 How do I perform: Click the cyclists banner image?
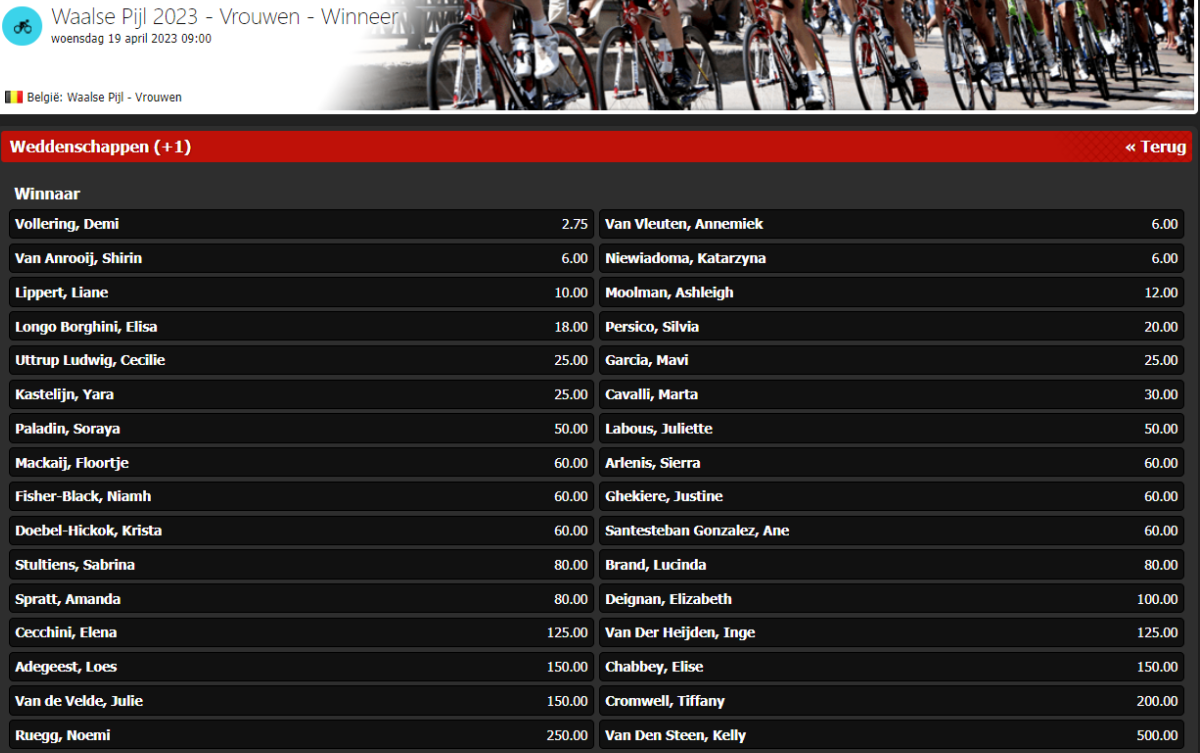coord(800,55)
